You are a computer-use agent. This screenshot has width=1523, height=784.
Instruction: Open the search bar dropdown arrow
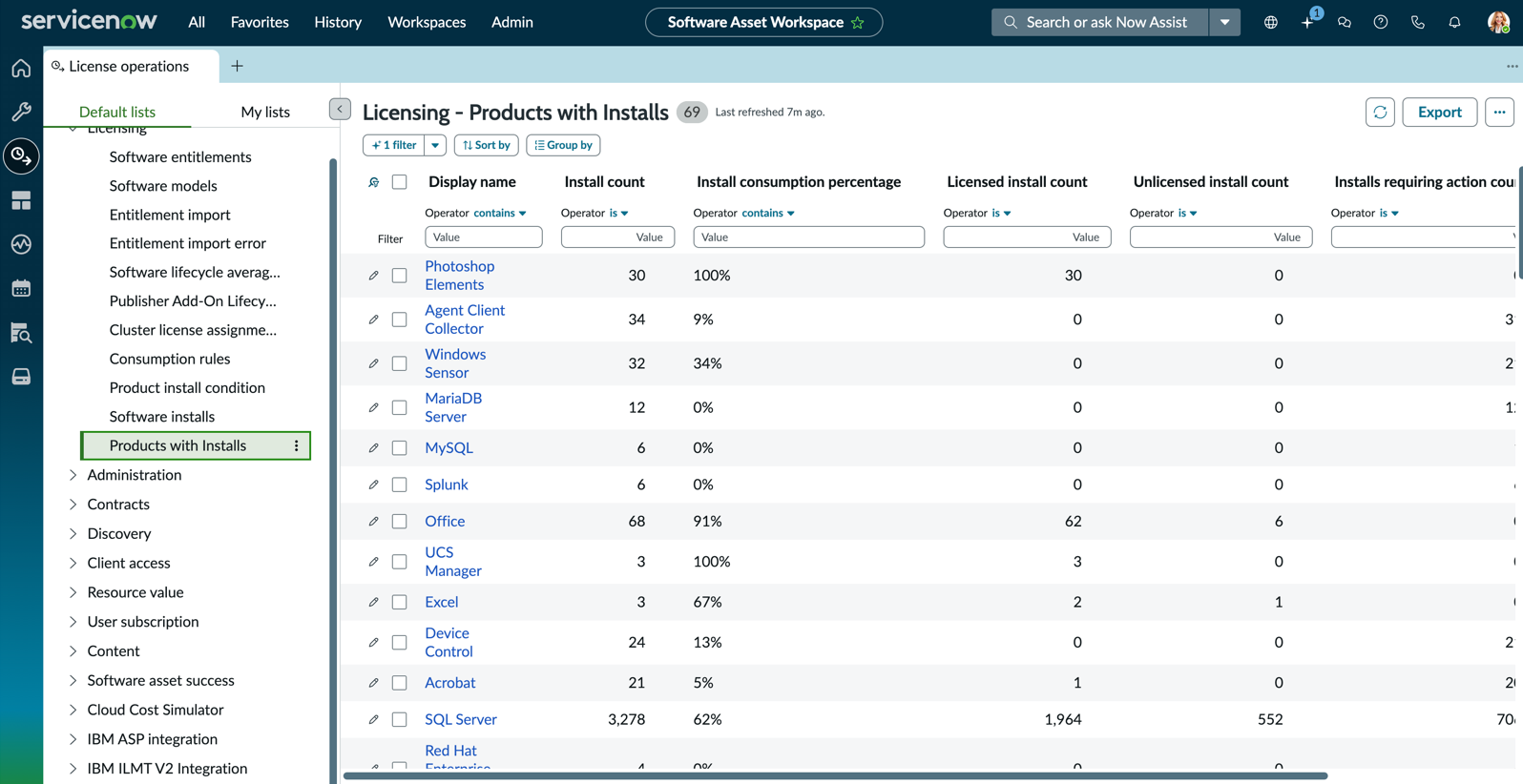[x=1224, y=22]
